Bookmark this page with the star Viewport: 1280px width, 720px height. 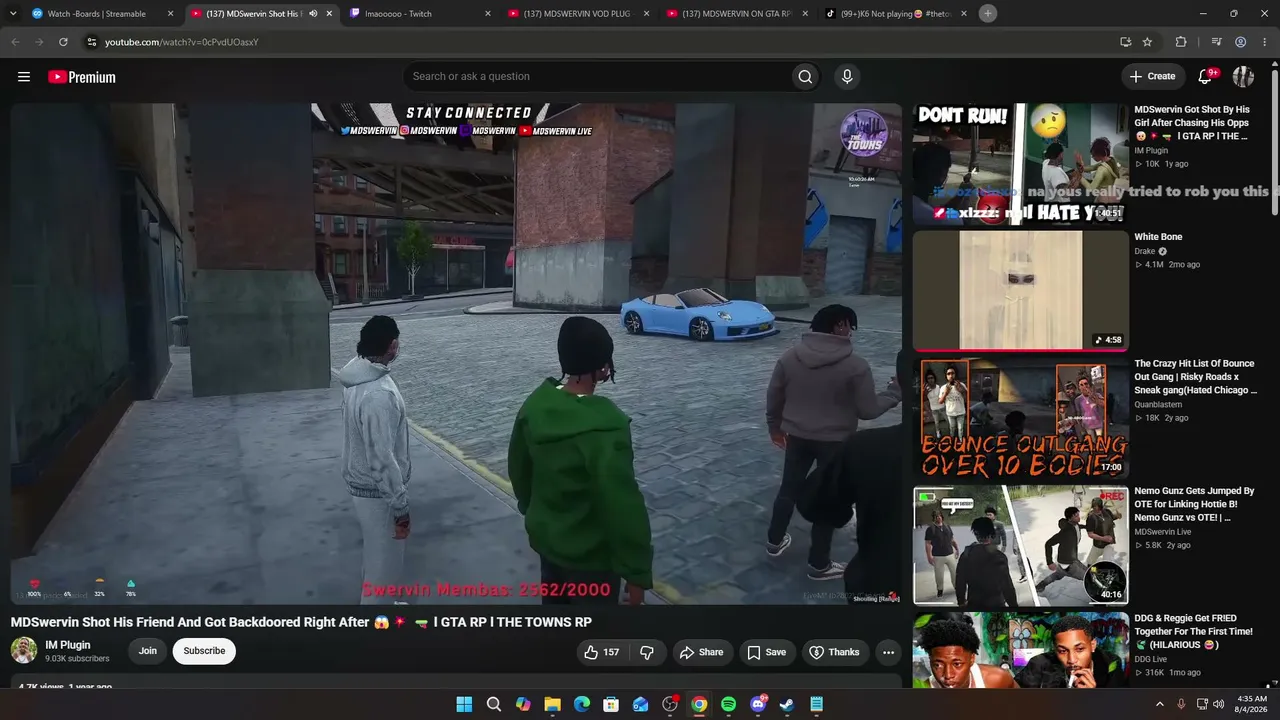1147,42
